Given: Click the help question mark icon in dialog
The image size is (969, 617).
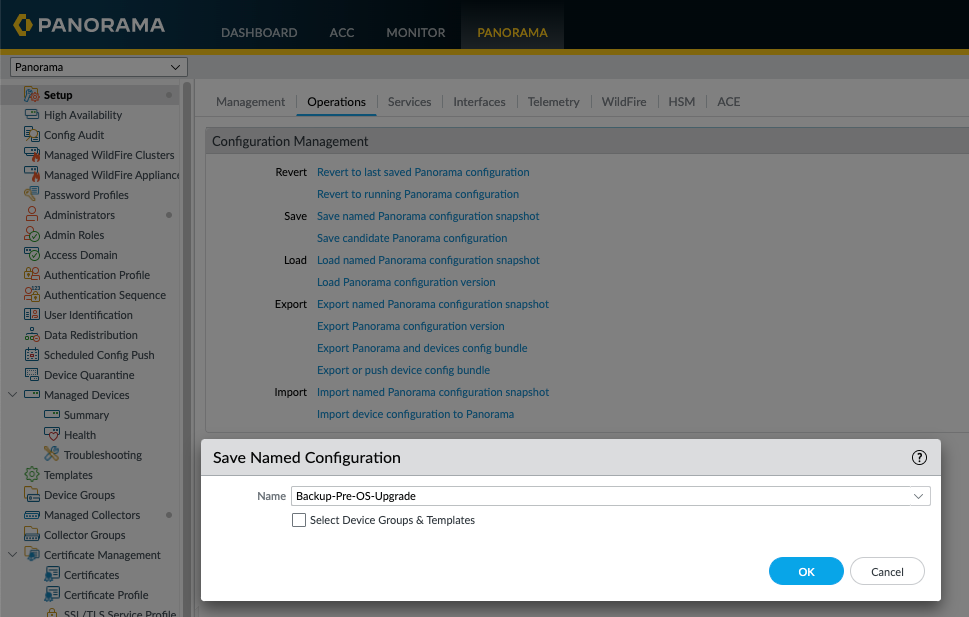Looking at the screenshot, I should [x=919, y=457].
